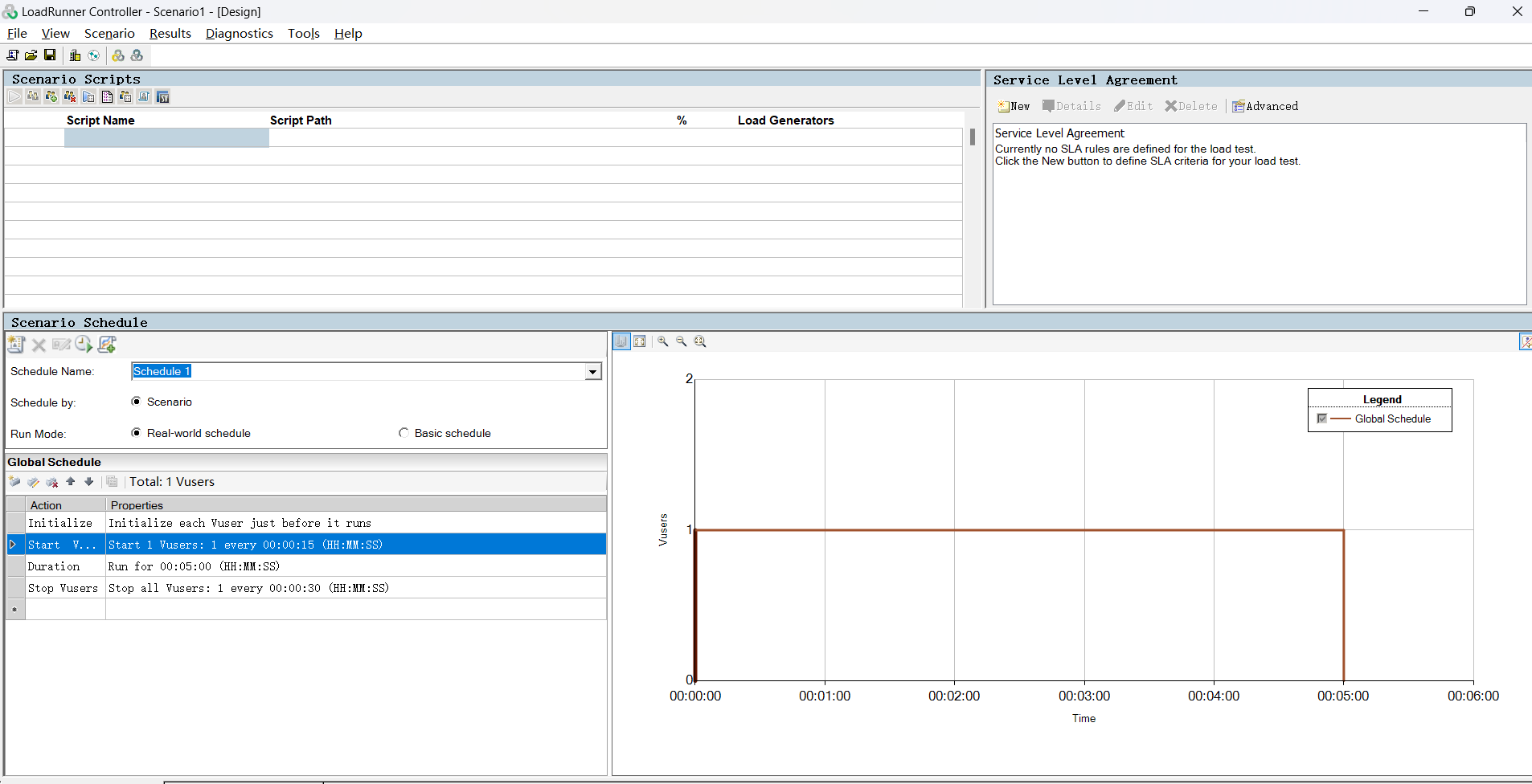Click the highlighted empty Script Name cell

[166, 138]
